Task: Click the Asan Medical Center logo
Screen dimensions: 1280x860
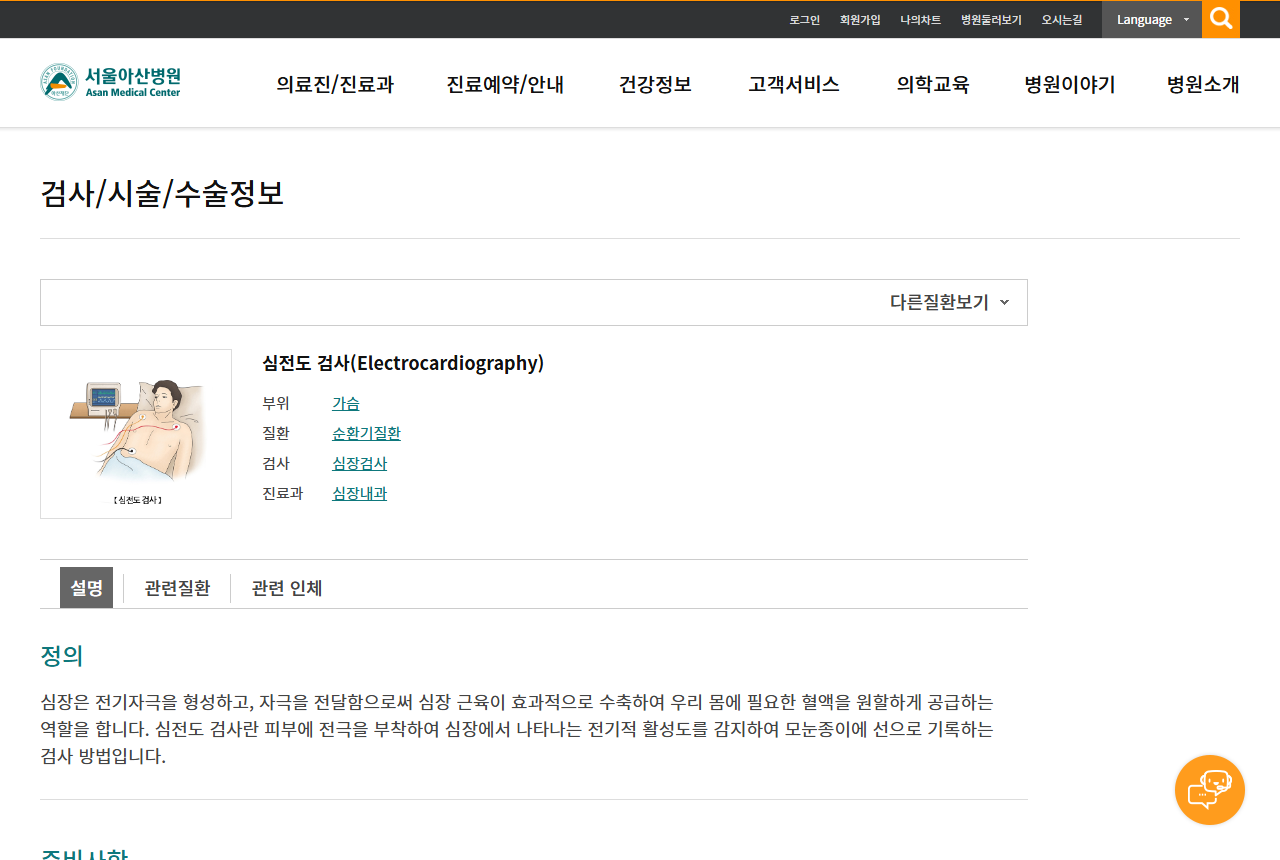Action: (111, 82)
